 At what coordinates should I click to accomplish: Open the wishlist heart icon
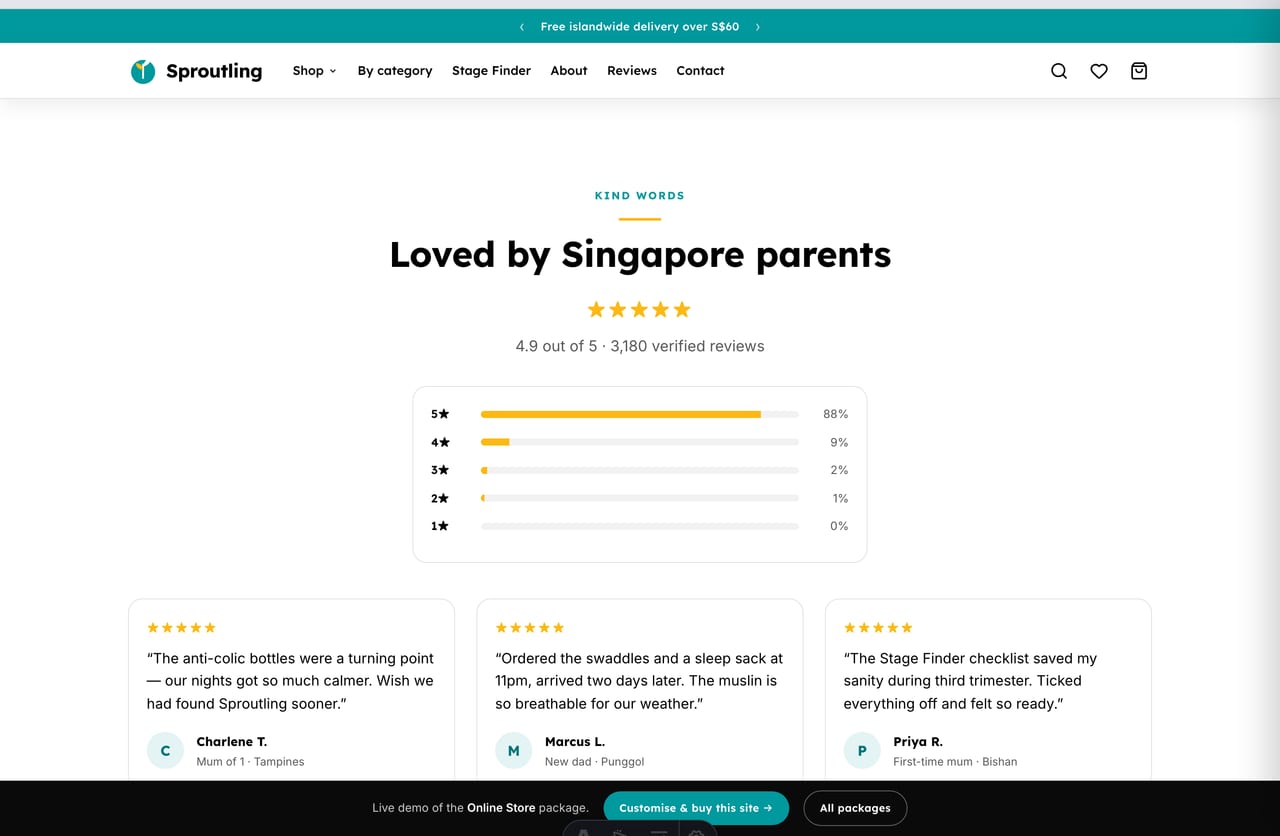click(1099, 71)
